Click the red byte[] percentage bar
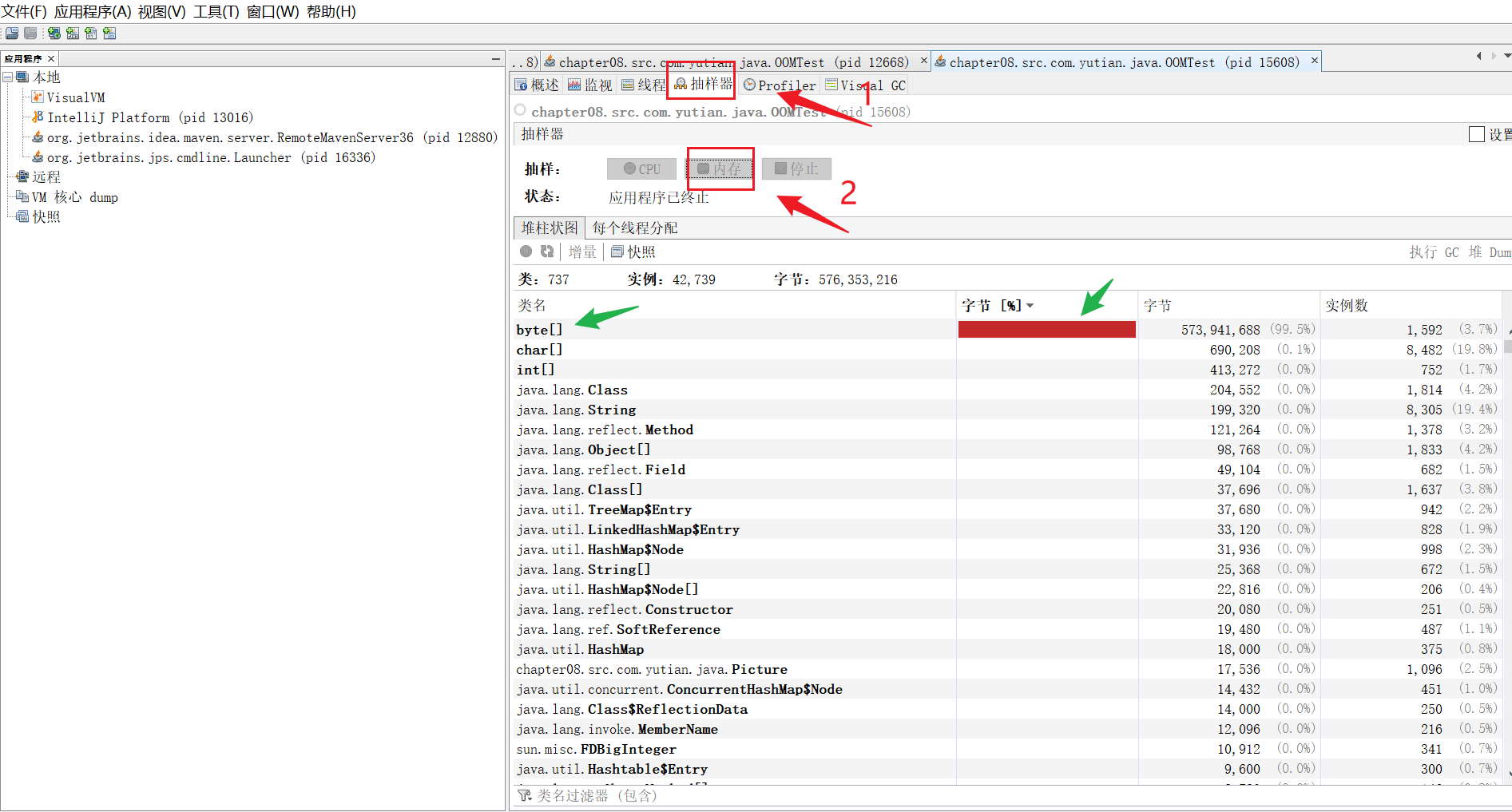The image size is (1512, 812). point(1046,330)
